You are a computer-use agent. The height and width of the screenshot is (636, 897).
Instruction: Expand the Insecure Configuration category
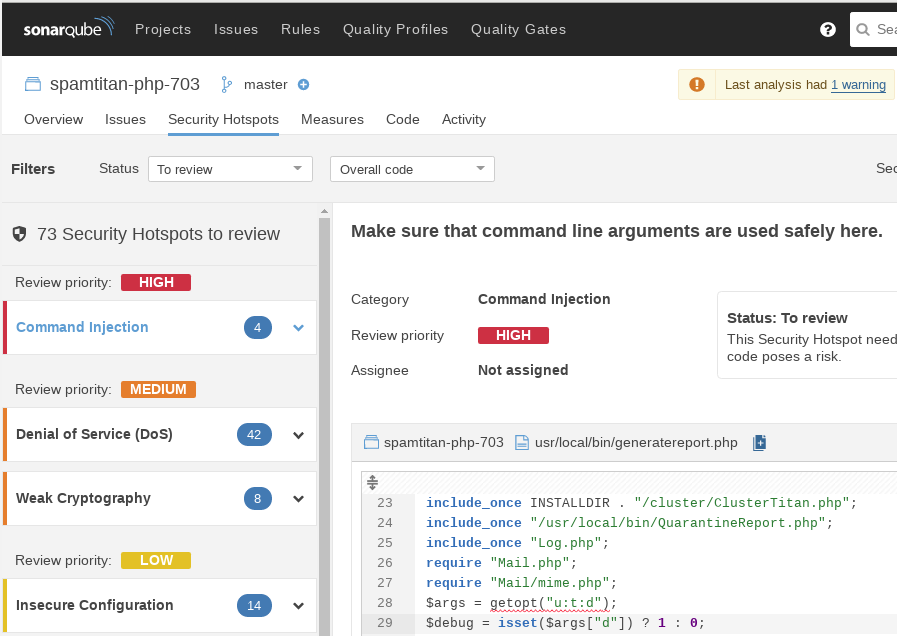298,606
